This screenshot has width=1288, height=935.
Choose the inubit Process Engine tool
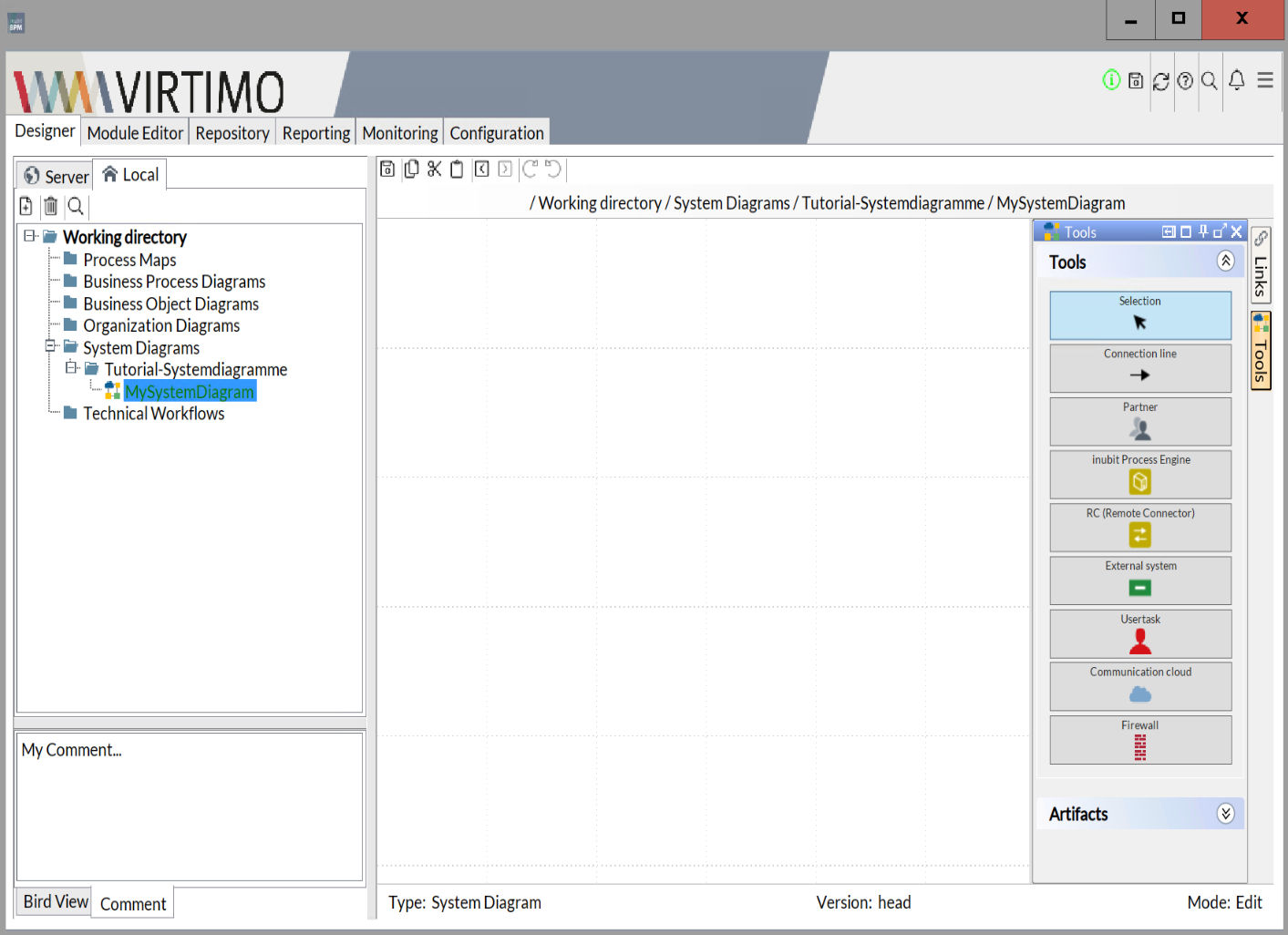tap(1139, 474)
